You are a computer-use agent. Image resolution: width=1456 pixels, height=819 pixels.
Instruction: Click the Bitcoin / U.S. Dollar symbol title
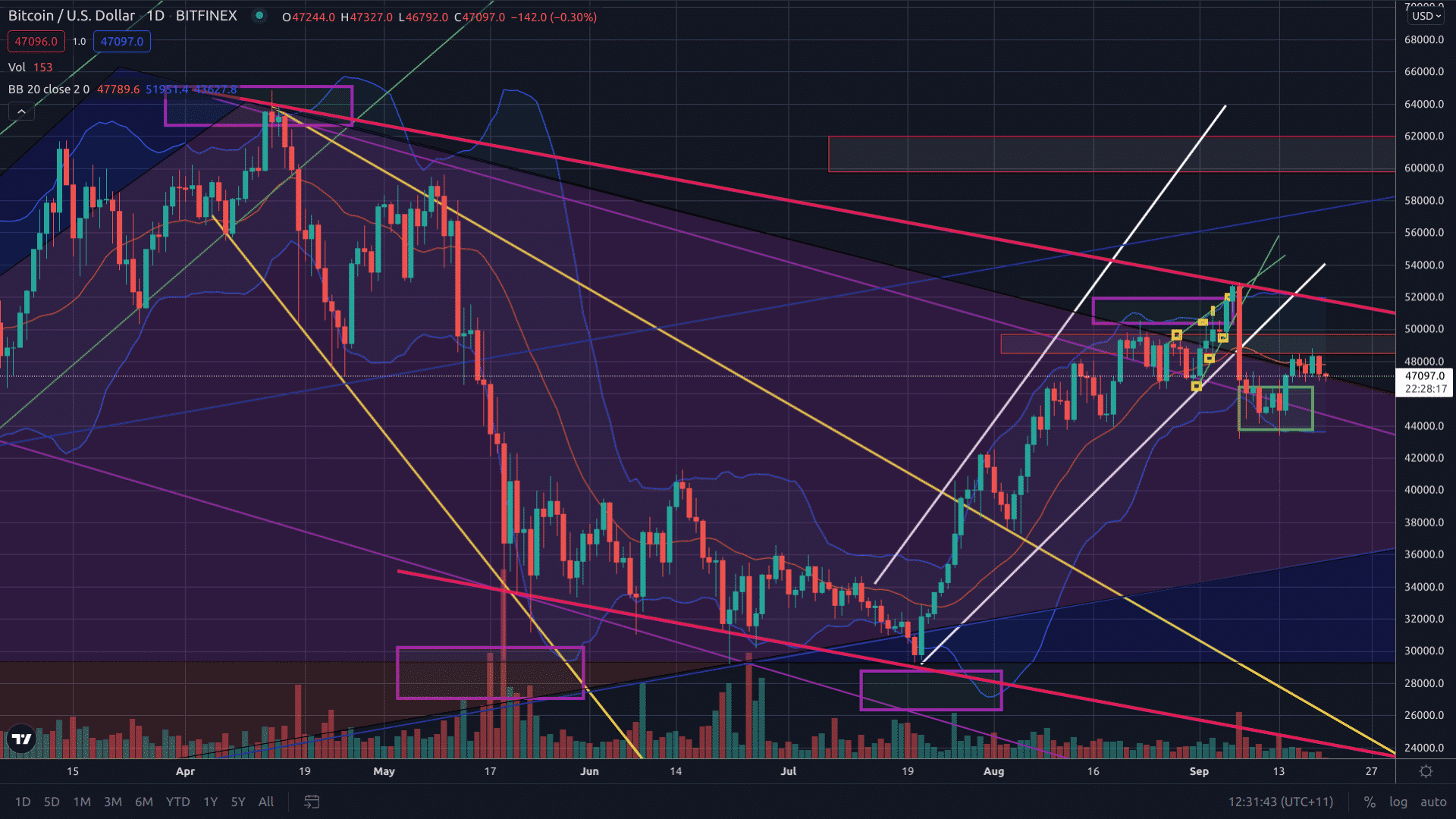tap(71, 16)
